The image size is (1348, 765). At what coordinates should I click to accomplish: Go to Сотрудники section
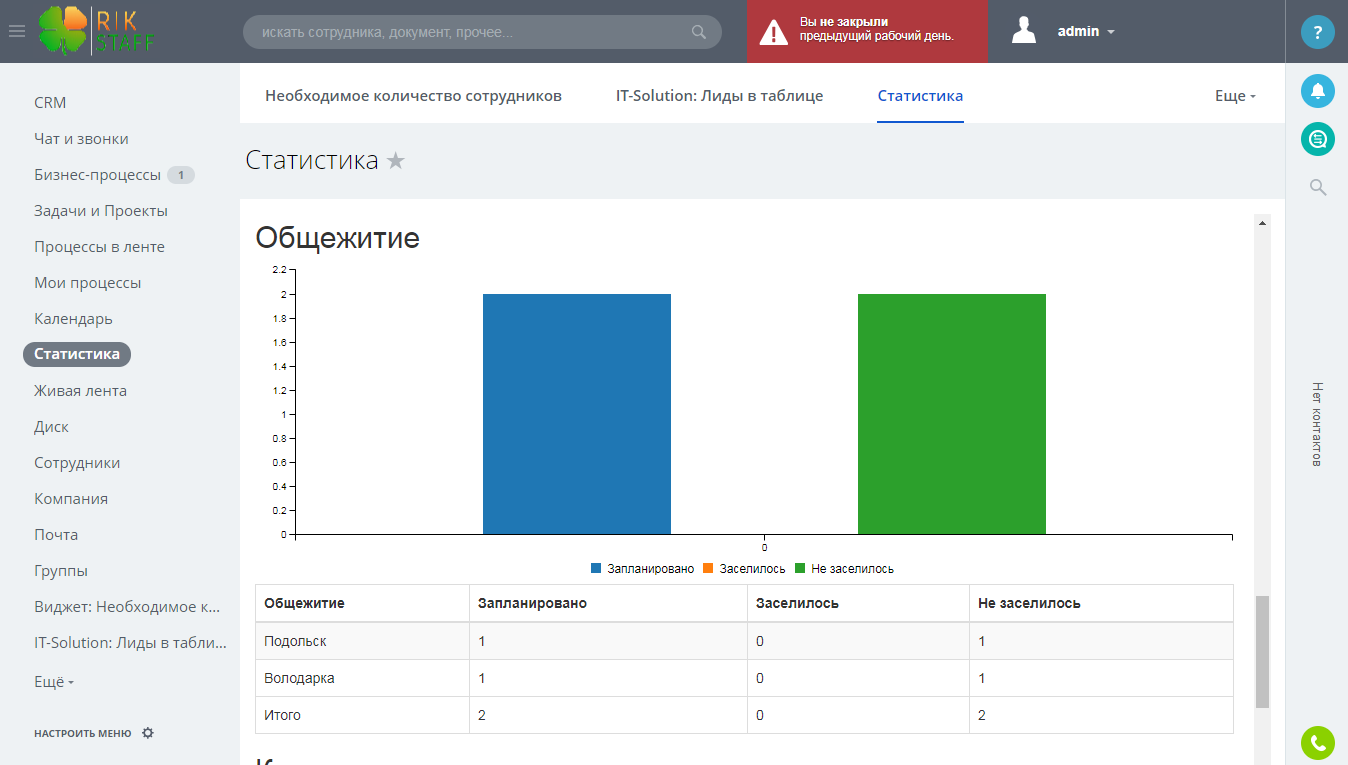(x=77, y=463)
